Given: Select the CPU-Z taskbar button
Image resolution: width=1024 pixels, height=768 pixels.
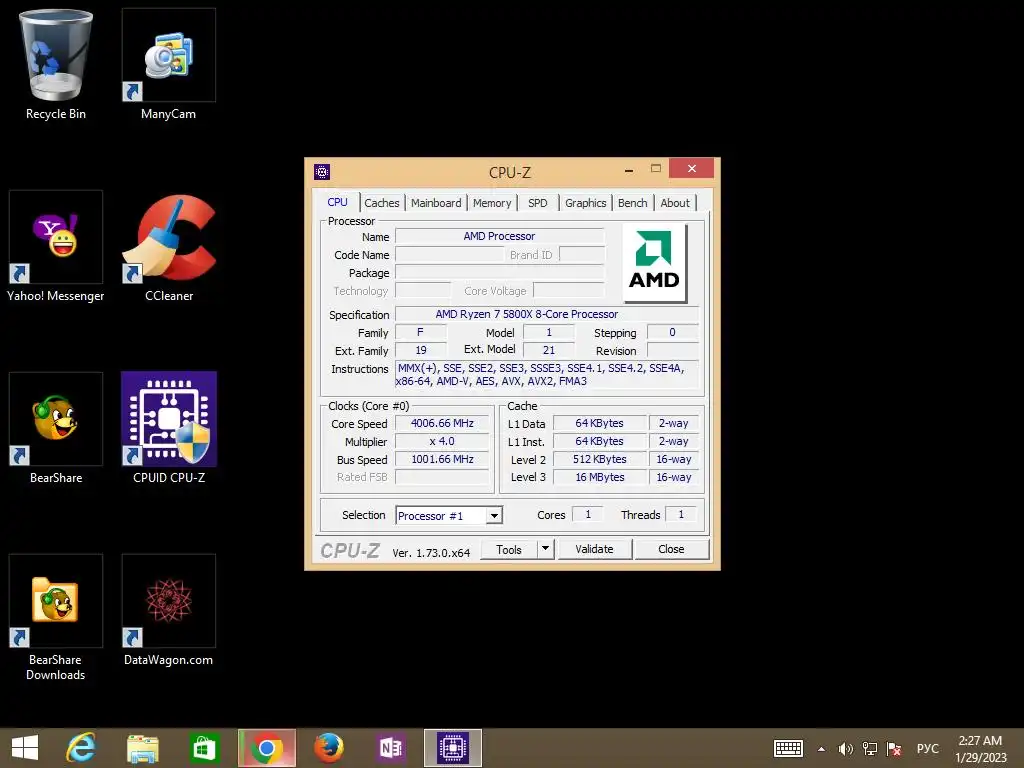Looking at the screenshot, I should tap(453, 748).
